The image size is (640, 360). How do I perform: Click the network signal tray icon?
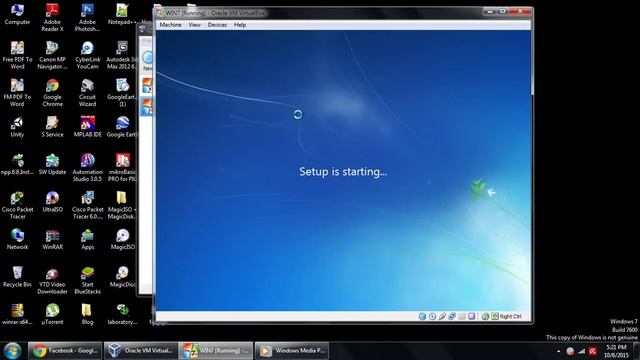(582, 351)
